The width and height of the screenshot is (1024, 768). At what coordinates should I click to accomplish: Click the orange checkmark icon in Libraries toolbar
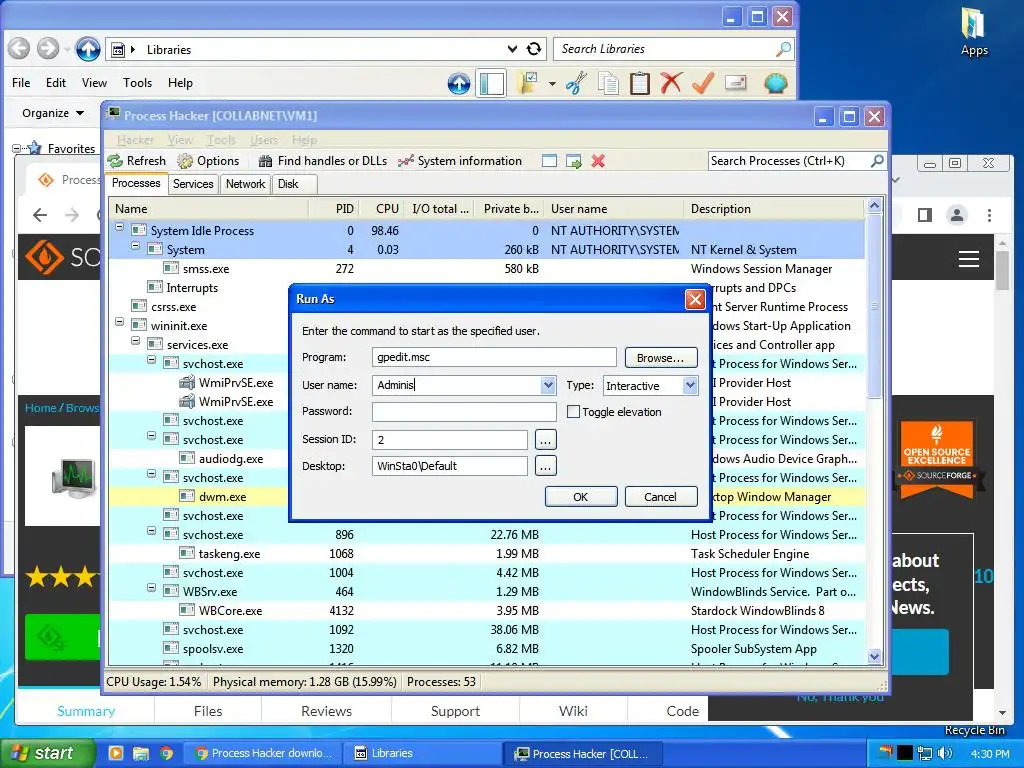coord(703,83)
